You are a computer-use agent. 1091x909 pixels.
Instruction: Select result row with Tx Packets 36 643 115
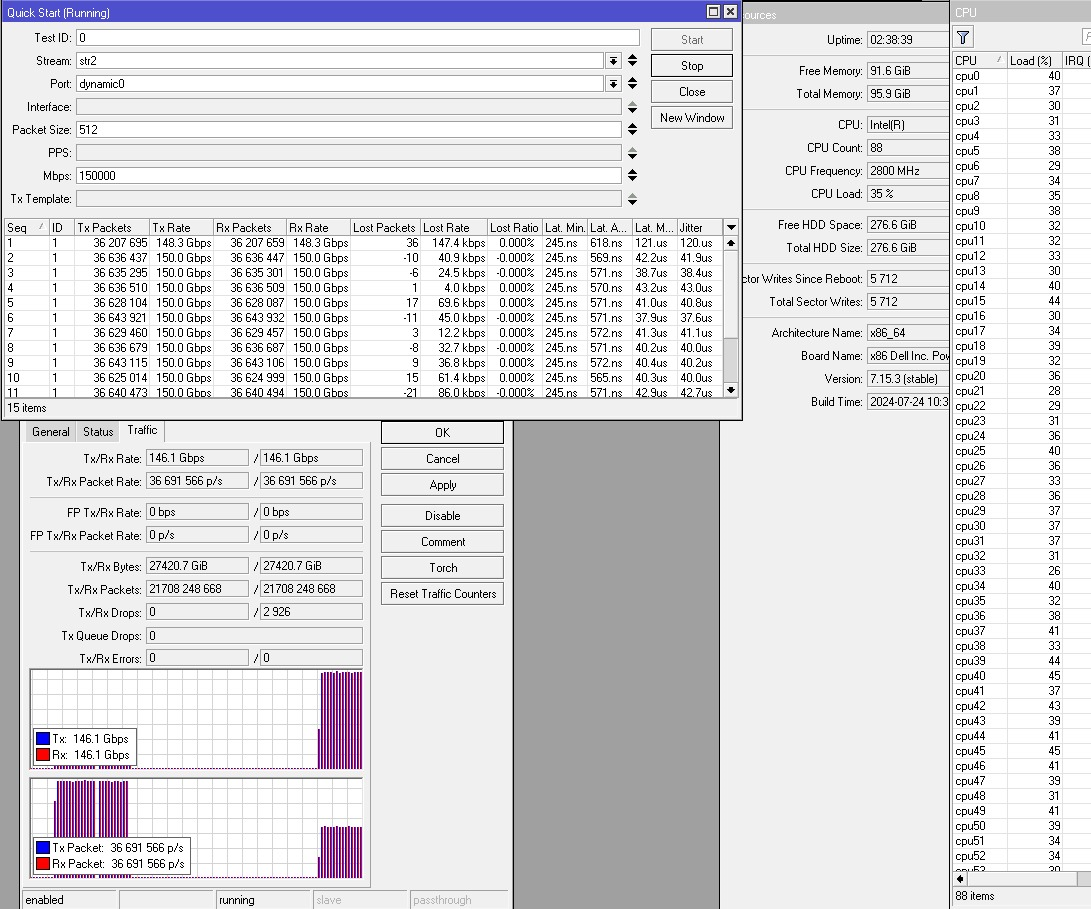click(363, 363)
